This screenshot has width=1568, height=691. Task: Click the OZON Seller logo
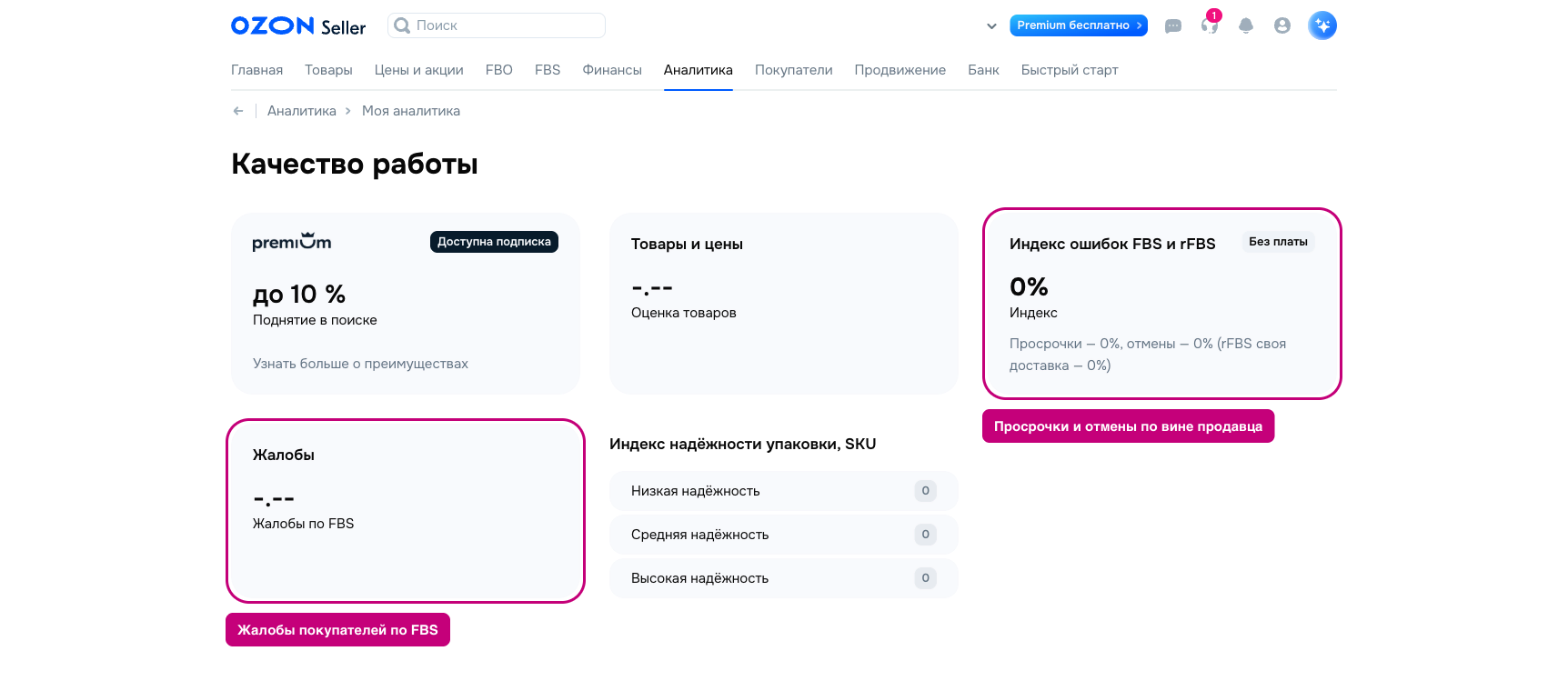pos(298,26)
